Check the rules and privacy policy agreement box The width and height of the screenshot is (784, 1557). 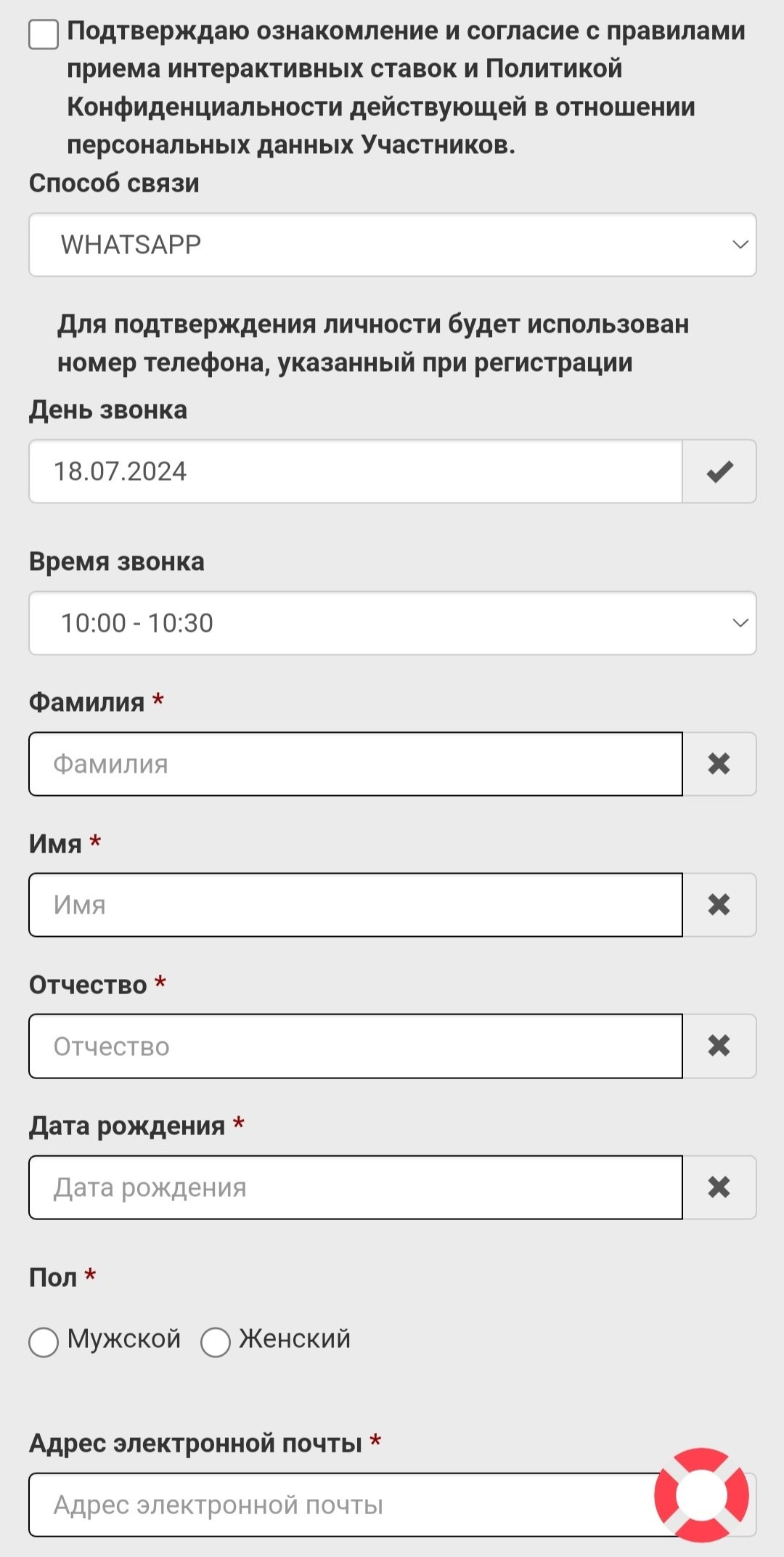tap(44, 34)
